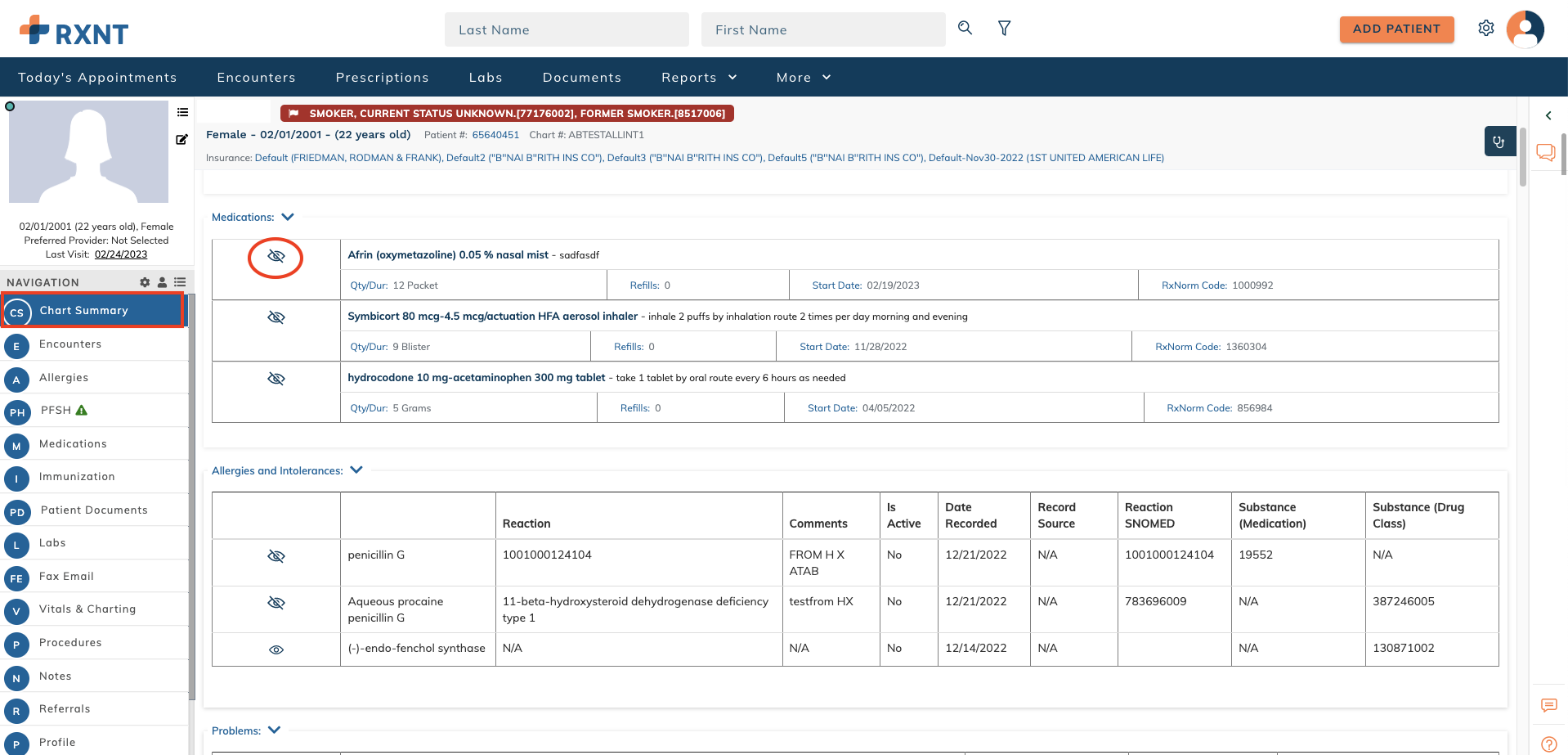
Task: Open Labs in the top navigation bar
Action: pos(486,77)
